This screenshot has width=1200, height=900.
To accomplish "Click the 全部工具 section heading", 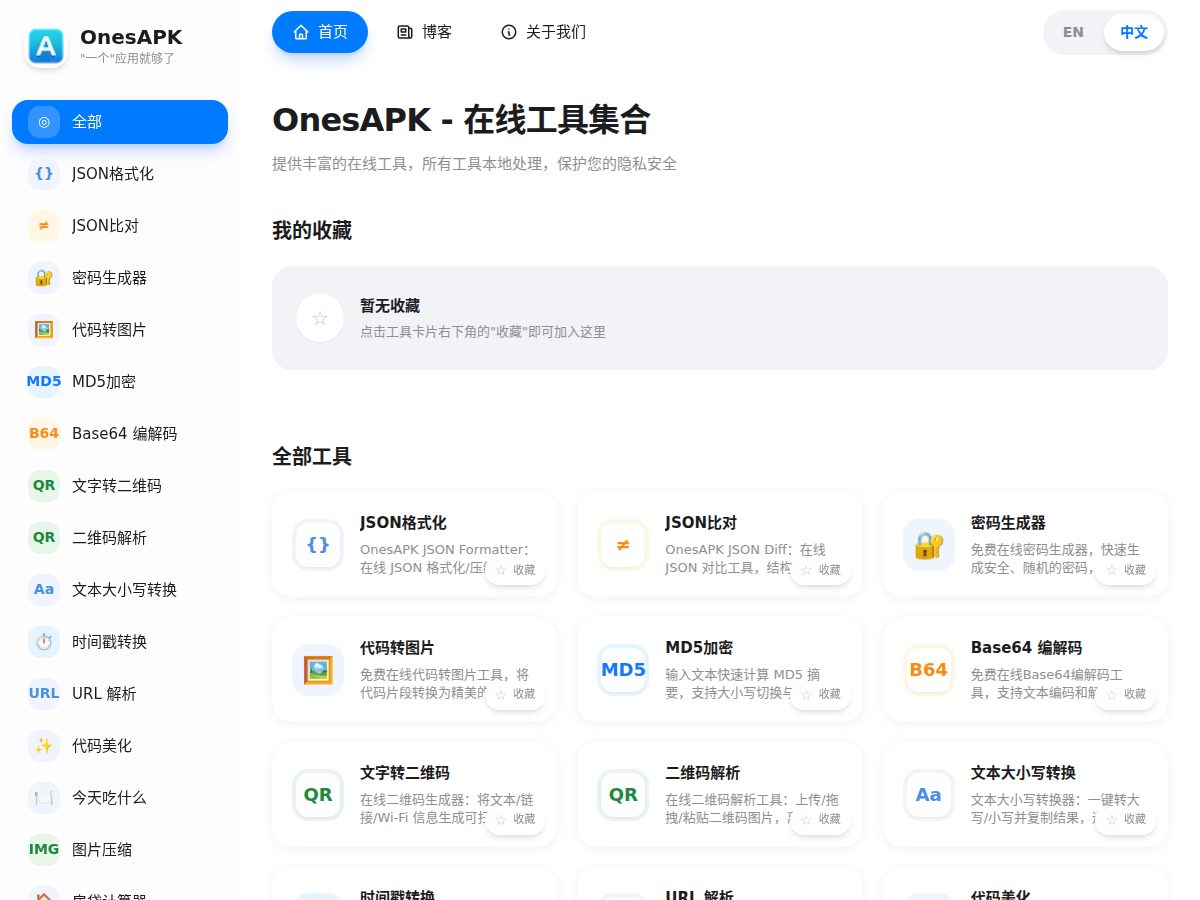I will coord(312,457).
